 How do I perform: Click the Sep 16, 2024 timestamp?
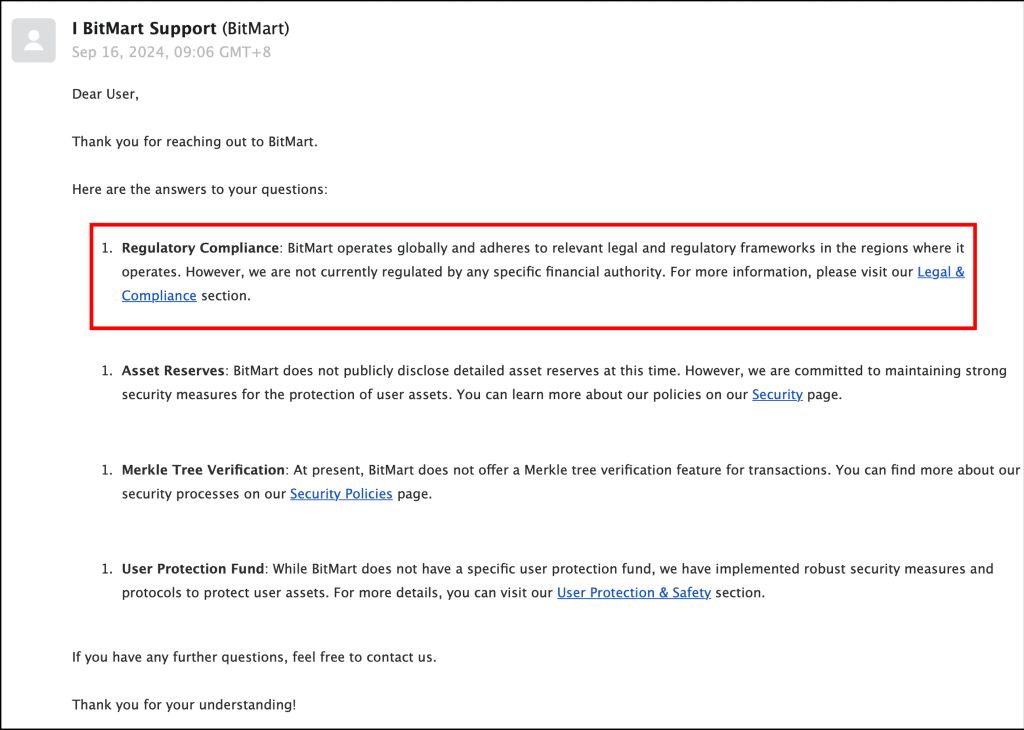coord(171,52)
